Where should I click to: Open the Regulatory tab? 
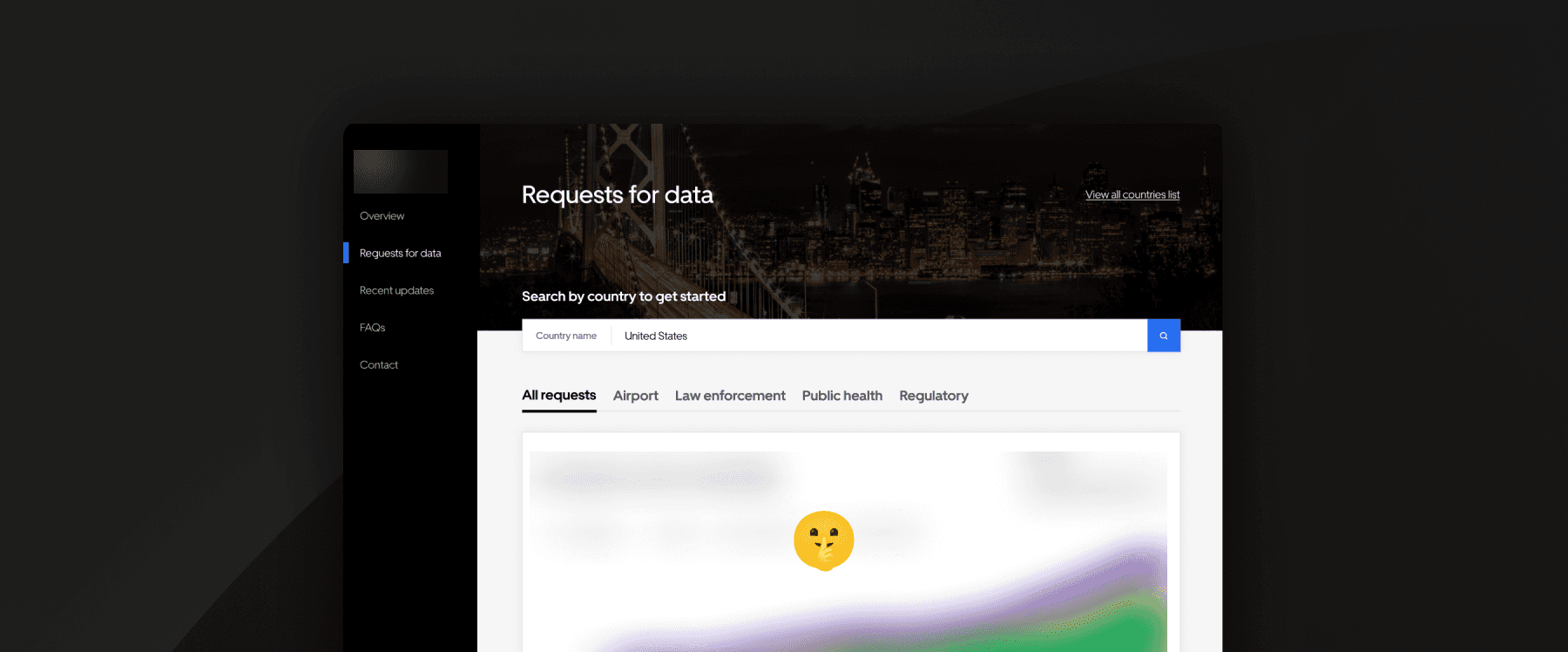click(934, 396)
